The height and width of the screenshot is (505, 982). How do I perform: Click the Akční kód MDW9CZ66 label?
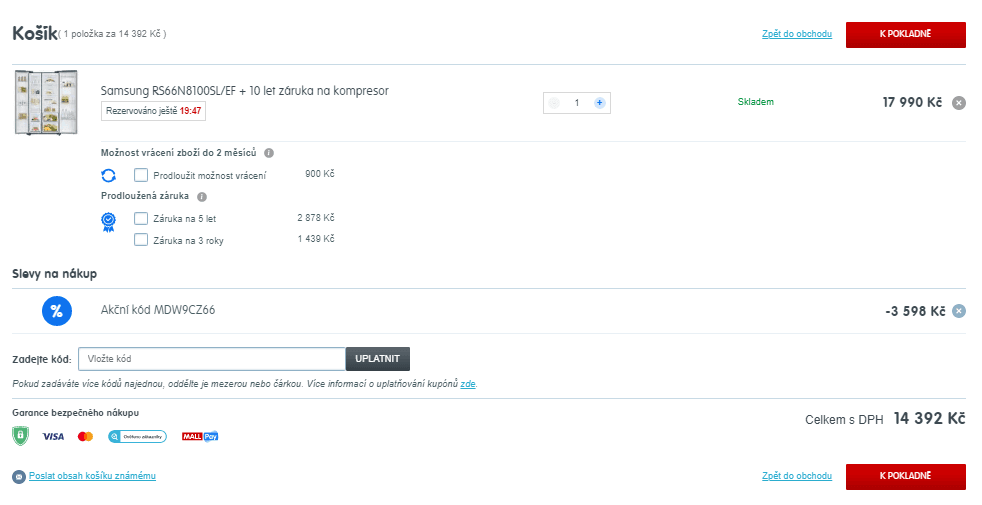coord(158,310)
